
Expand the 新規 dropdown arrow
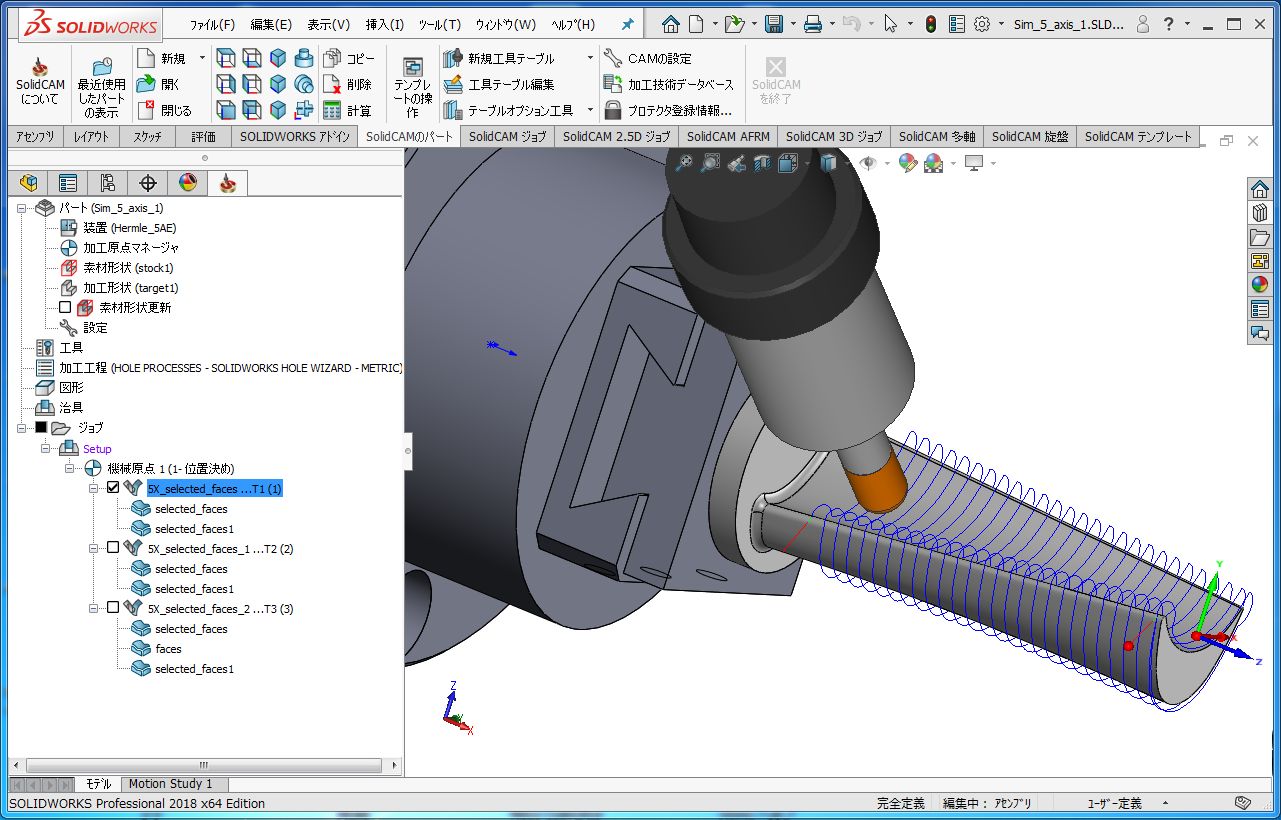point(202,58)
